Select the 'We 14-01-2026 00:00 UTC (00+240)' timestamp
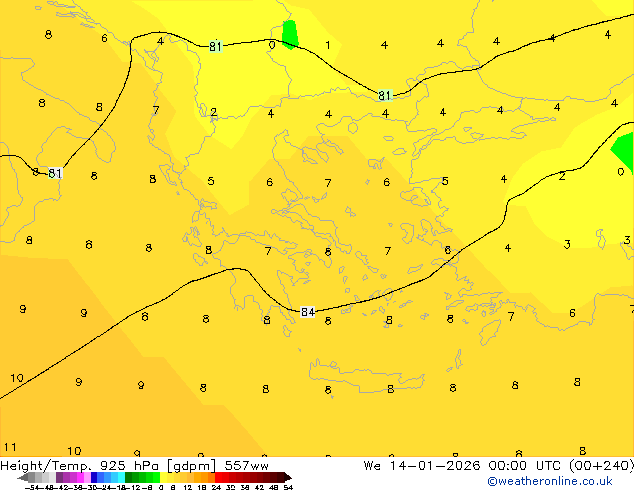This screenshot has width=634, height=490. click(x=499, y=465)
